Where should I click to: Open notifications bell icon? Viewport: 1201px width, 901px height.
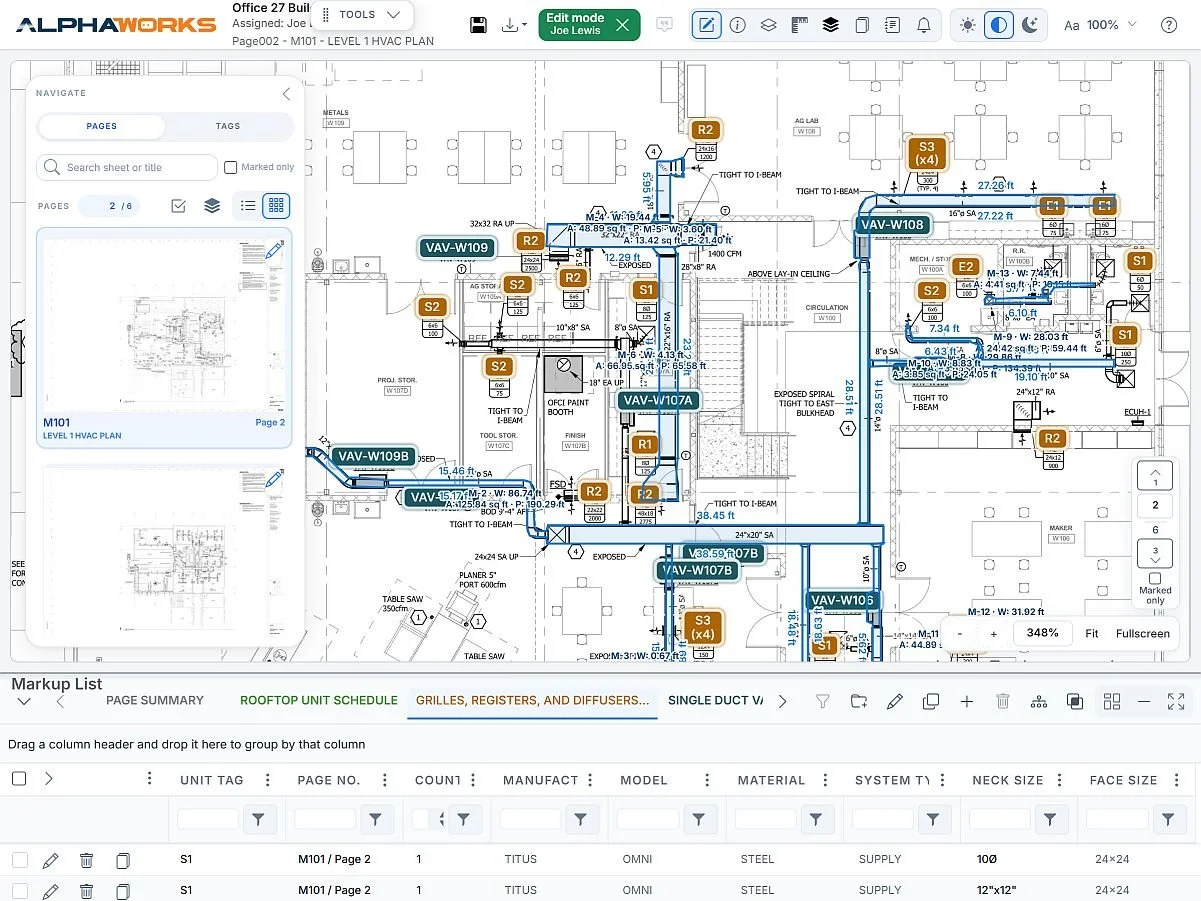(x=924, y=25)
